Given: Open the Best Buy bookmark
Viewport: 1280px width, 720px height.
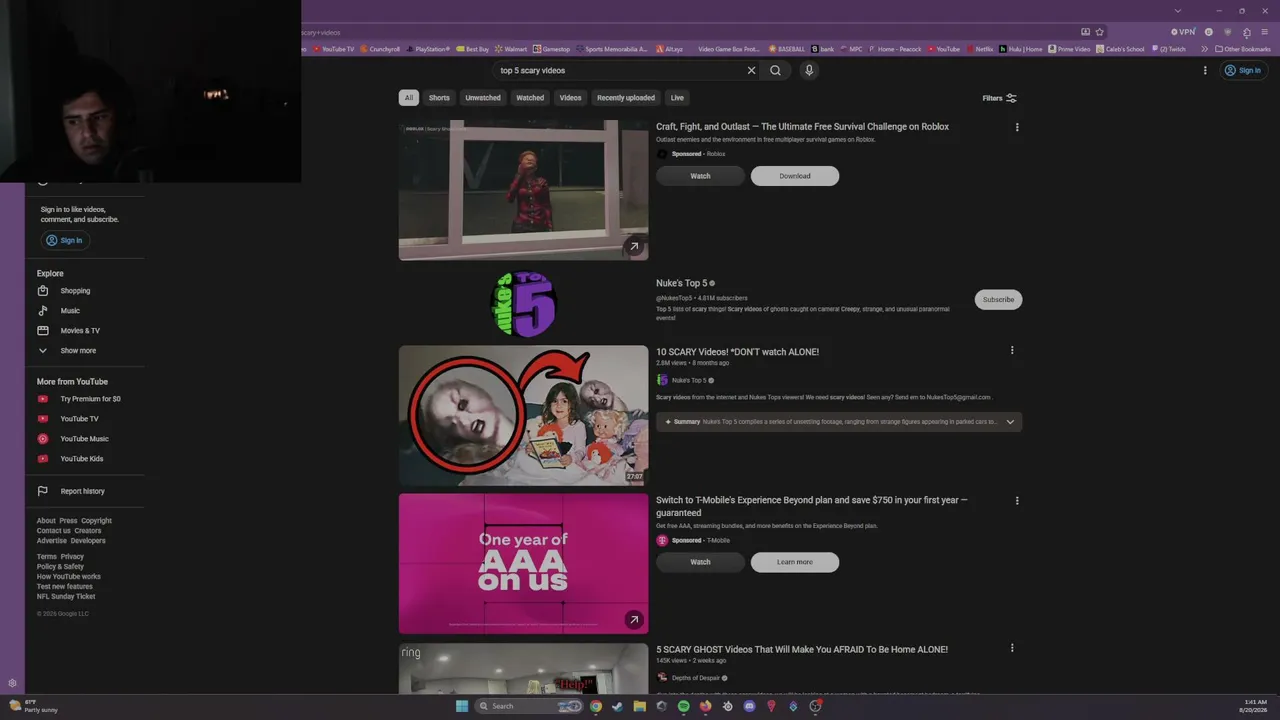Looking at the screenshot, I should coord(473,49).
